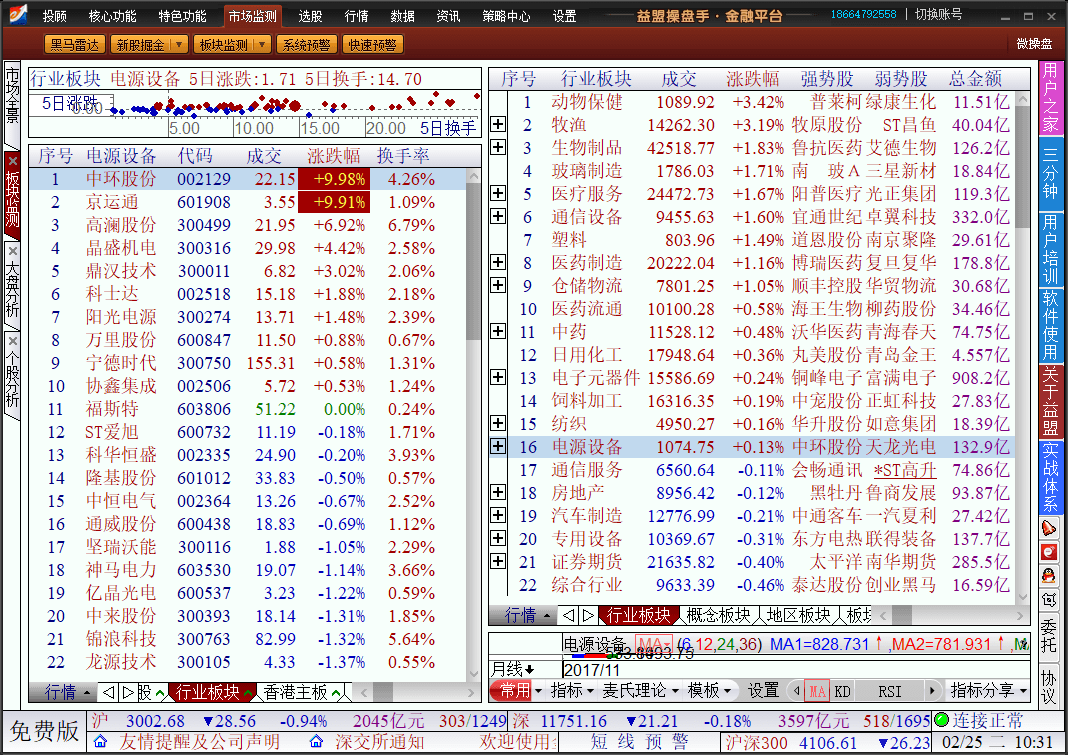
Task: Click next indicator arrow right of RSI
Action: pyautogui.click(x=932, y=691)
